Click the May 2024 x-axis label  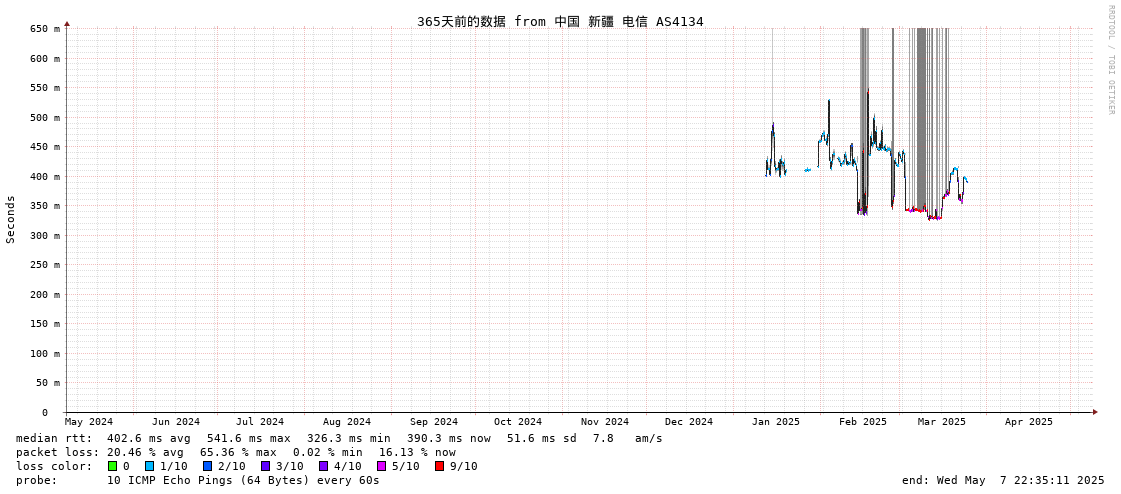coord(89,422)
